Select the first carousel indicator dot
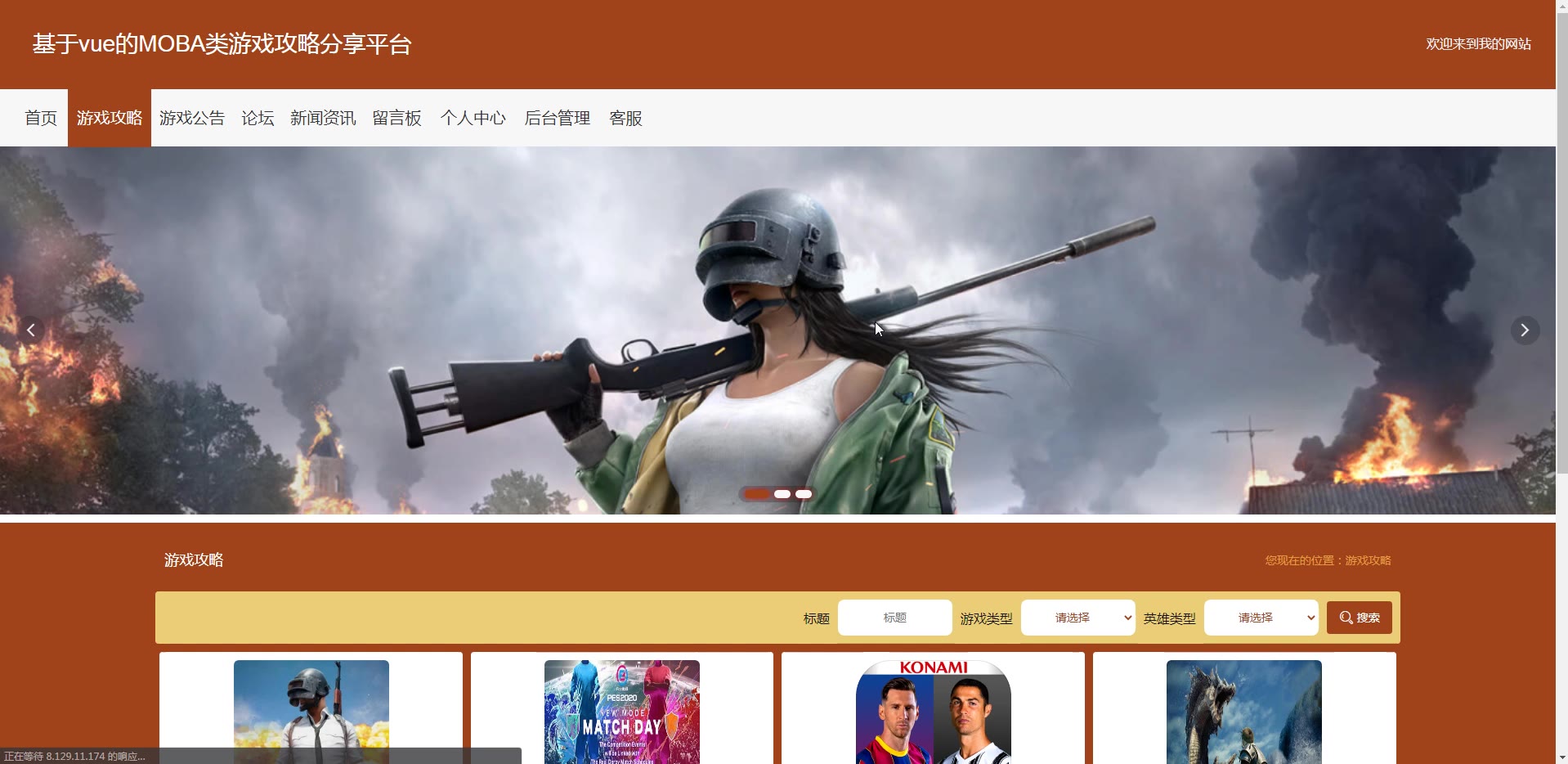The image size is (1568, 764). 756,494
